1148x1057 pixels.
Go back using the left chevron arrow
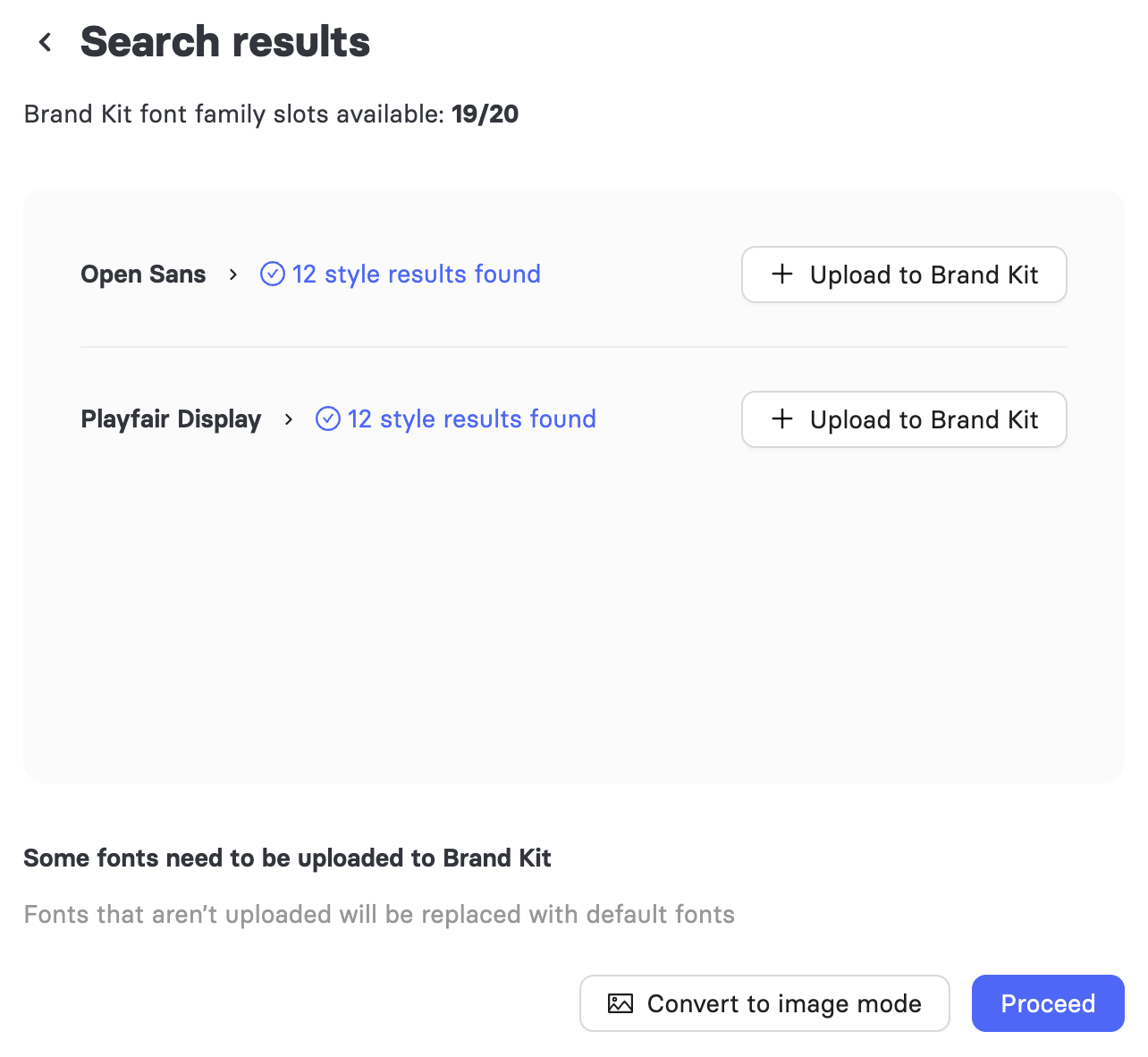point(45,42)
